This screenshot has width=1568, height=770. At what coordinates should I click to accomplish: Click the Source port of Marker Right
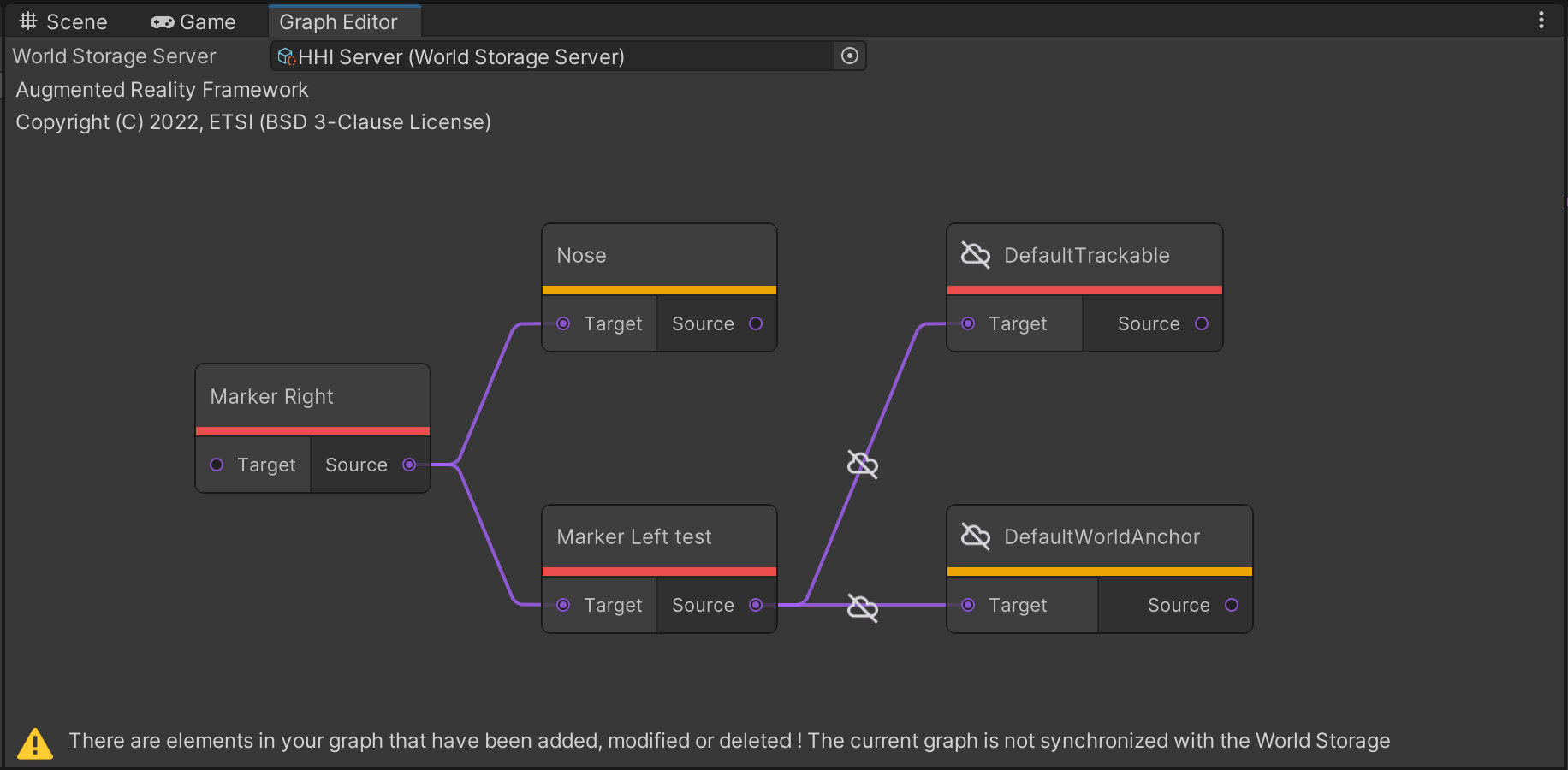(x=409, y=465)
